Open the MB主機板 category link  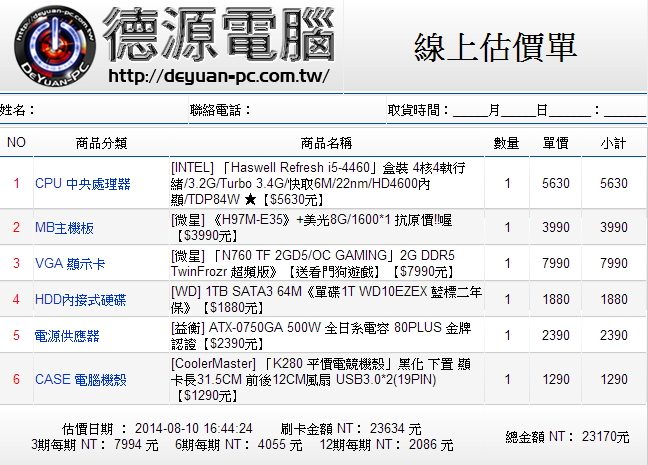64,227
